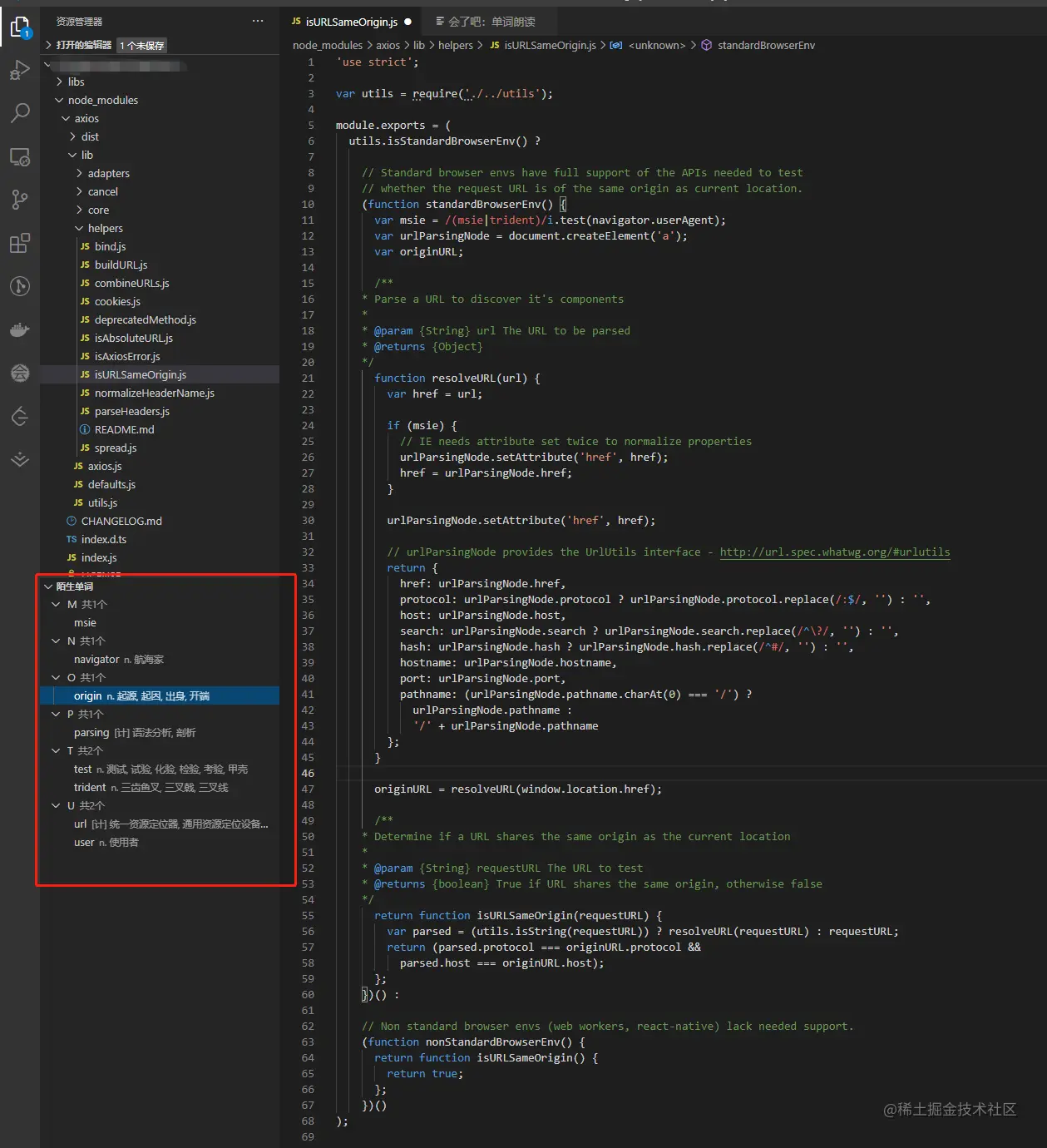Click the standardBrowserEnv breadcrumb symbol icon
Image resolution: width=1047 pixels, height=1148 pixels.
pyautogui.click(x=706, y=45)
